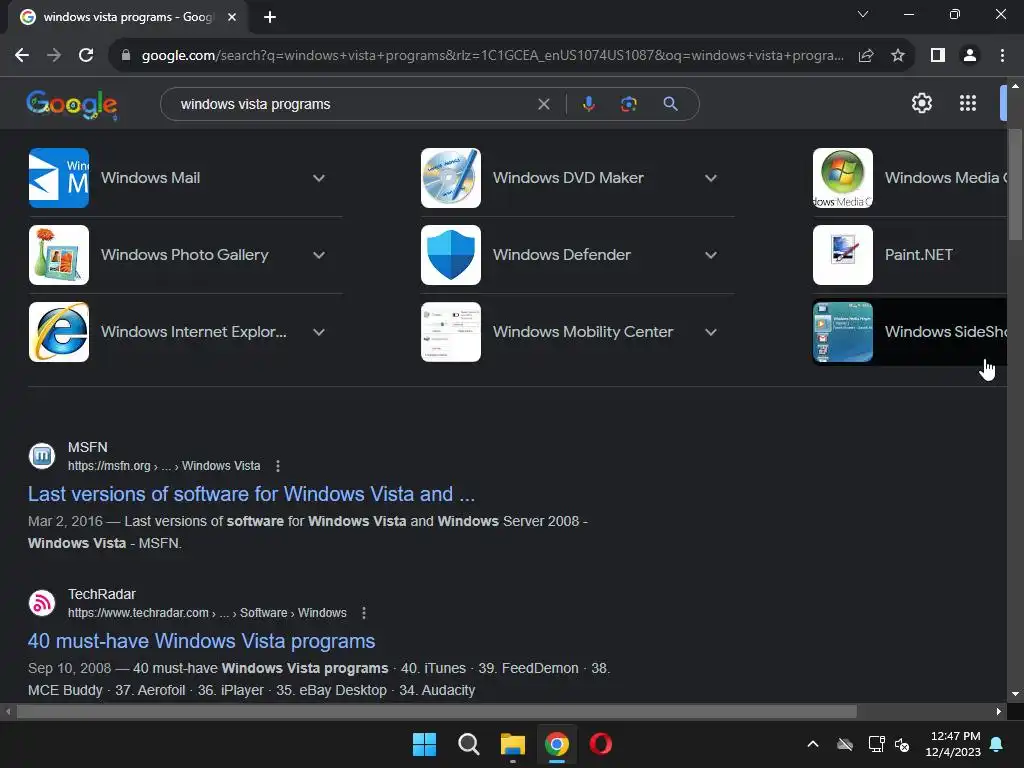
Task: Expand the Windows Photo Gallery entry
Action: [x=319, y=255]
